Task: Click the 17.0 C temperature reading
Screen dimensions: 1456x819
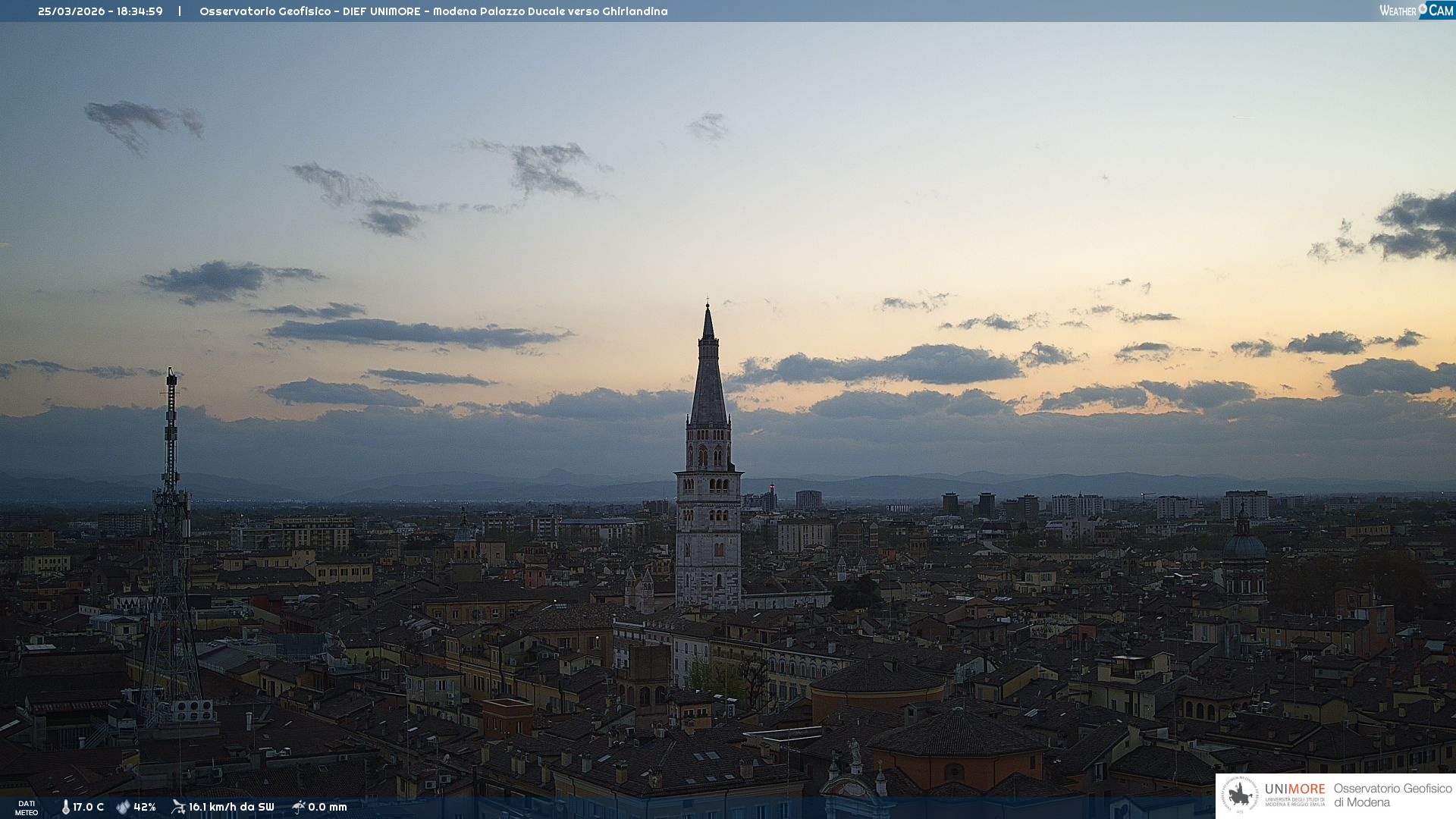Action: (89, 807)
